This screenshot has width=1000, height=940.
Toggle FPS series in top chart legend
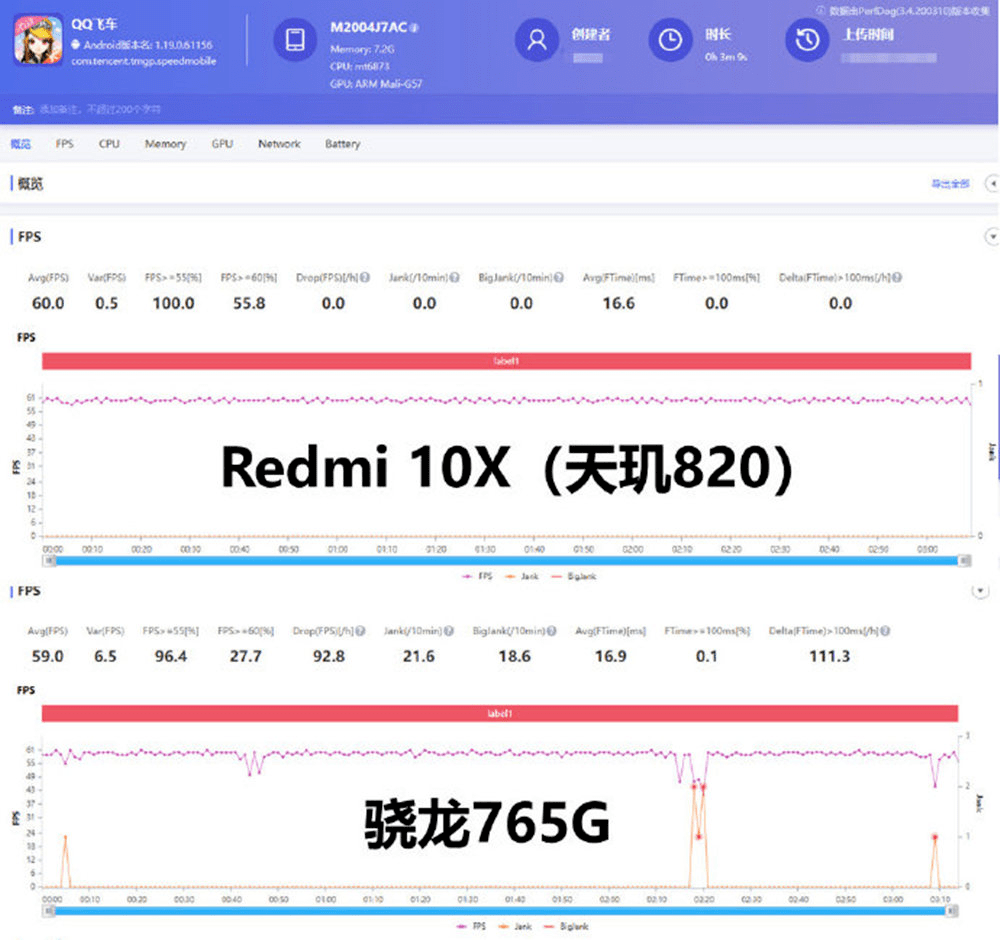[x=477, y=576]
